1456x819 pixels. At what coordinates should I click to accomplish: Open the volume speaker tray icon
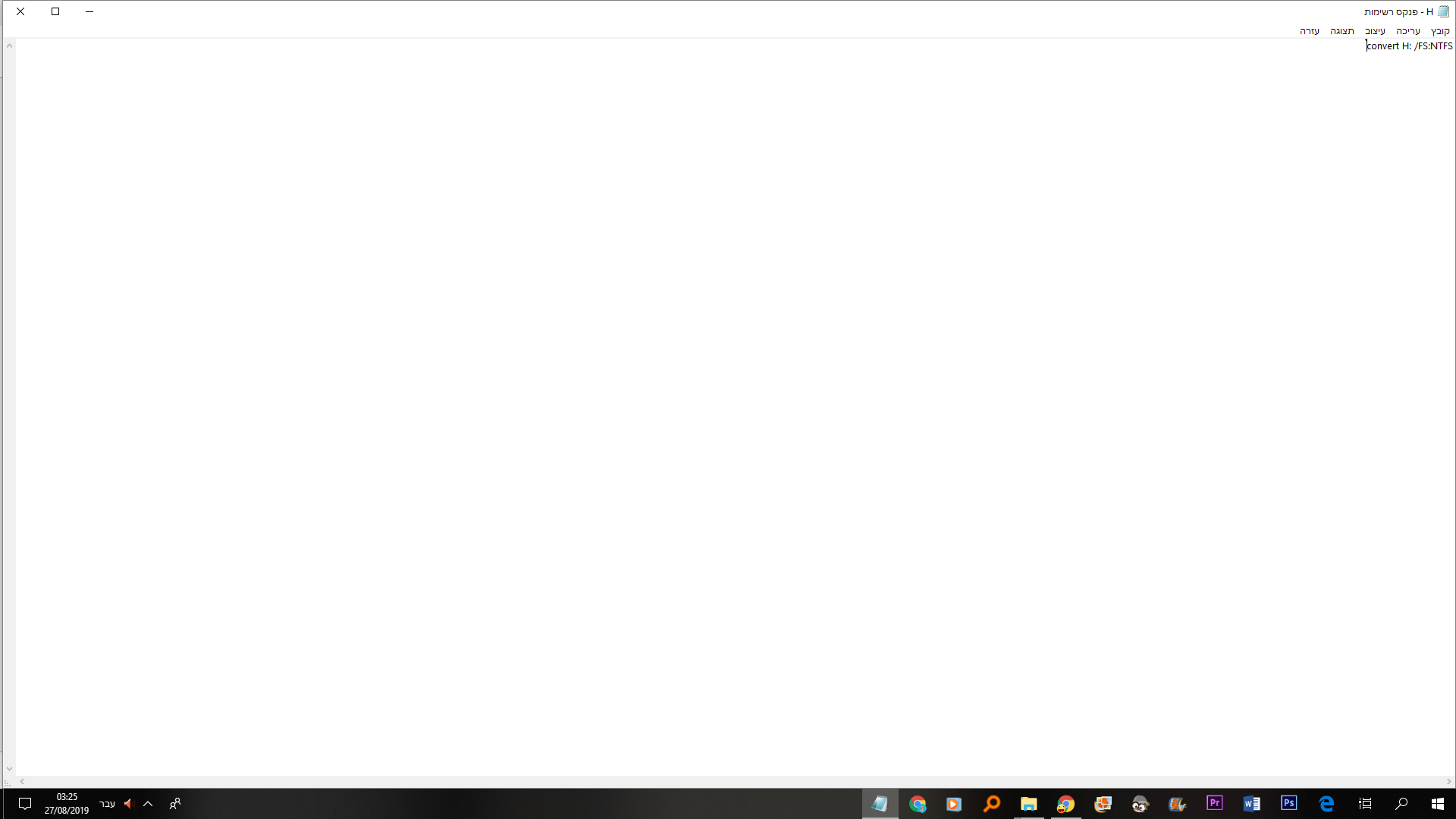128,803
